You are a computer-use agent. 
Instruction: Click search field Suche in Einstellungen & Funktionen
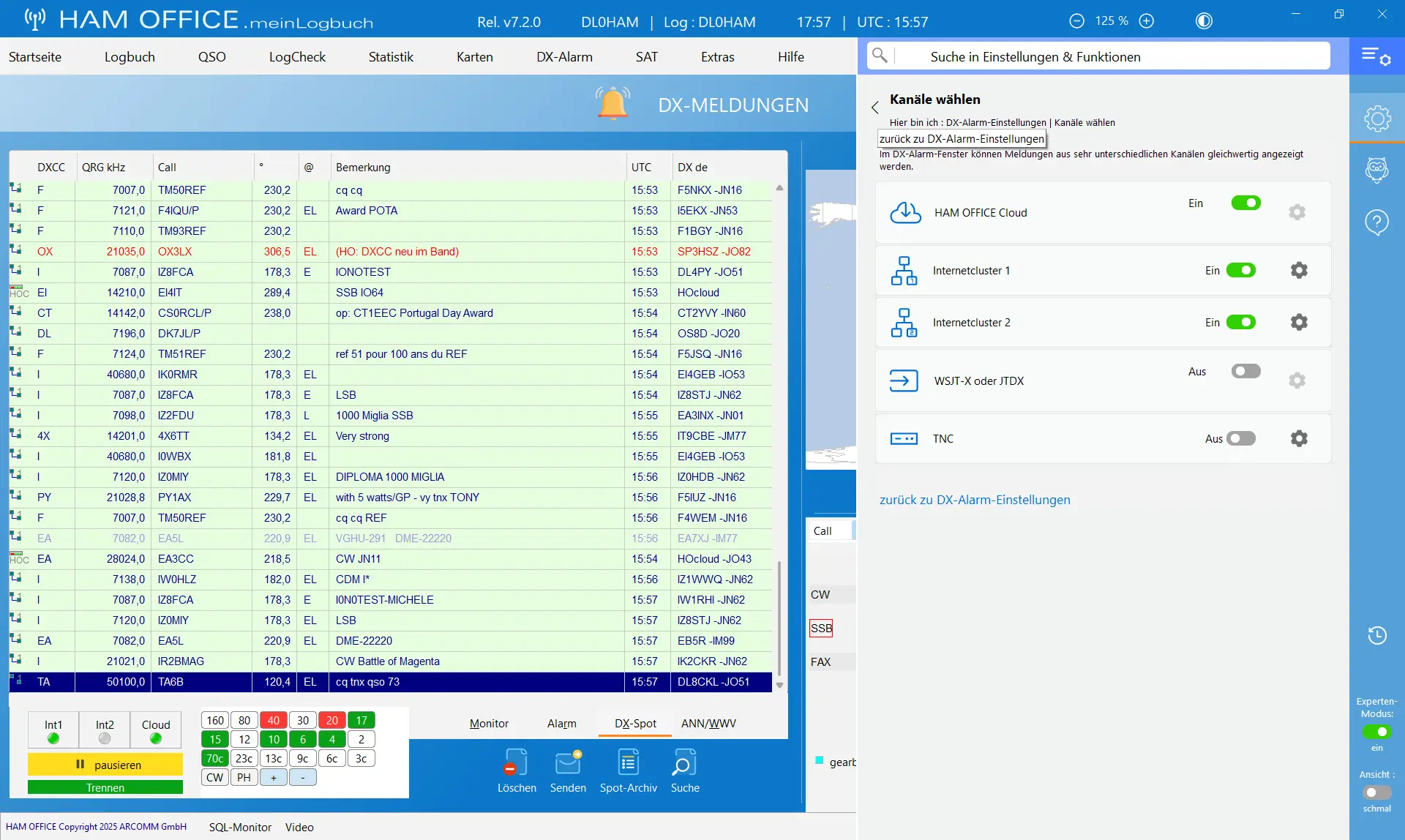tap(1098, 56)
